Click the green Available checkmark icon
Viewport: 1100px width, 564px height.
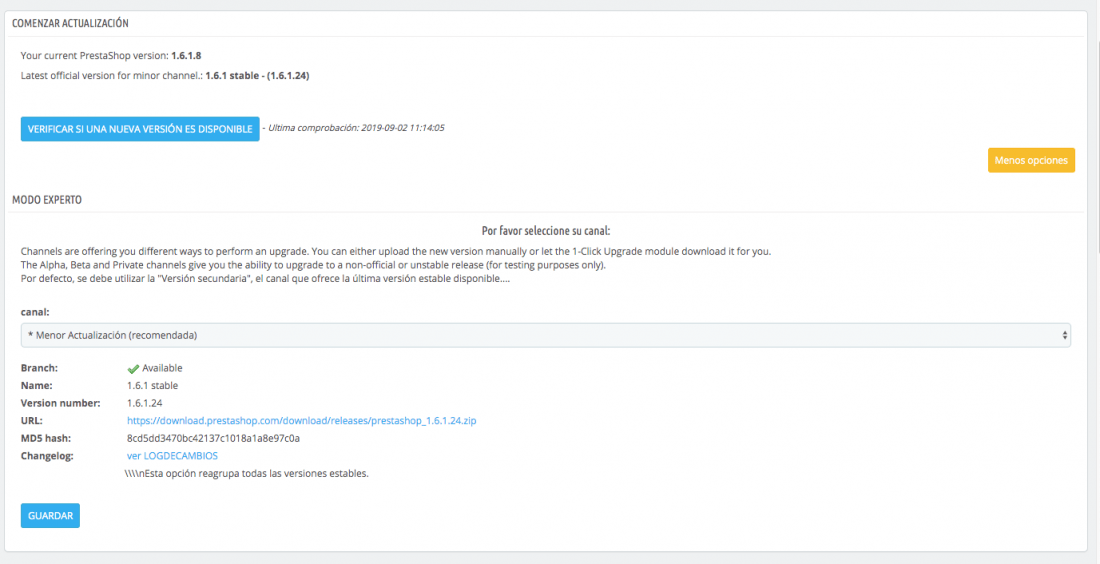tap(133, 369)
